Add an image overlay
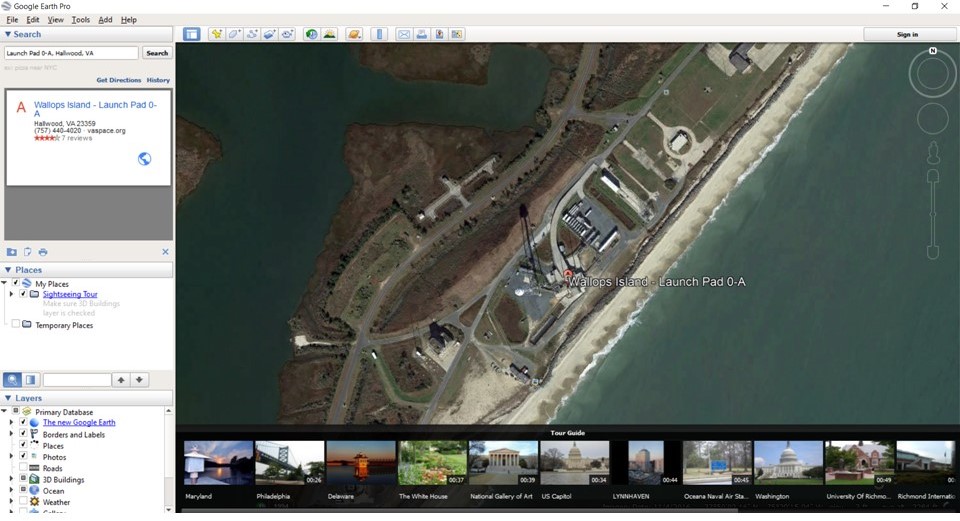Viewport: 960px width, 521px height. point(269,34)
